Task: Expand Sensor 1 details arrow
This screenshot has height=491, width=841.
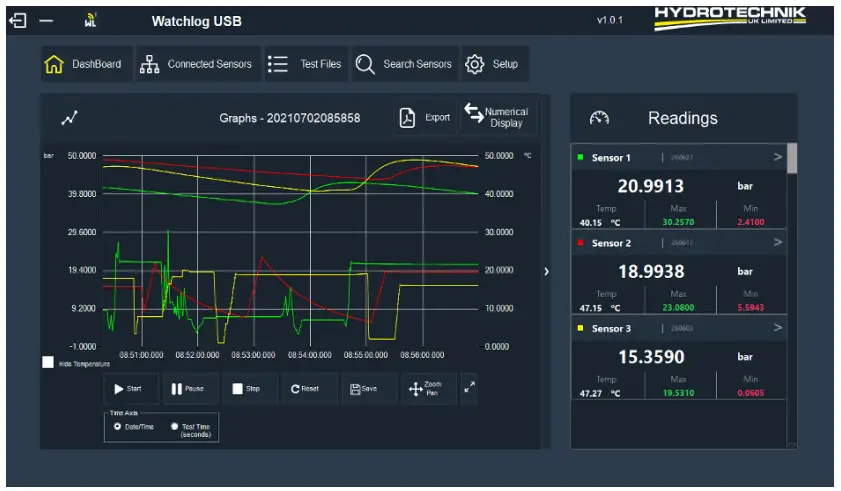Action: pyautogui.click(x=777, y=157)
